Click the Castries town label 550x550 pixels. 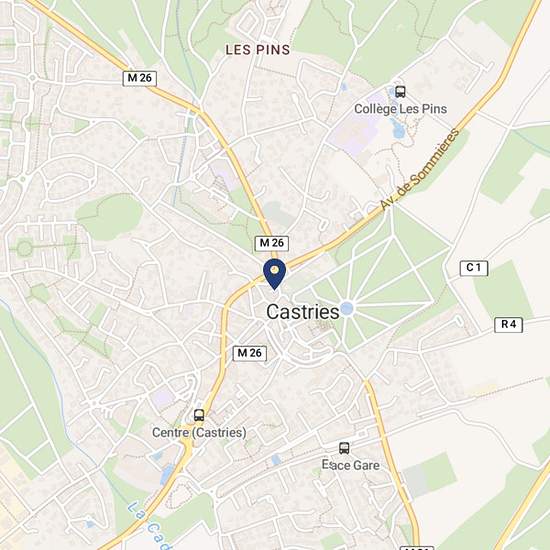click(303, 312)
